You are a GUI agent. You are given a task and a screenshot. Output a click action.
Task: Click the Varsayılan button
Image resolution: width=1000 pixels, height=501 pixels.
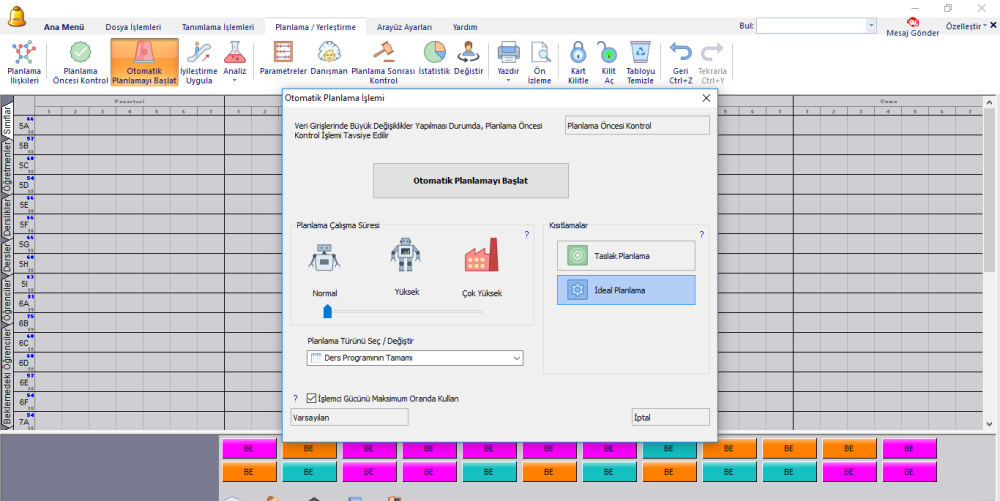click(x=349, y=418)
